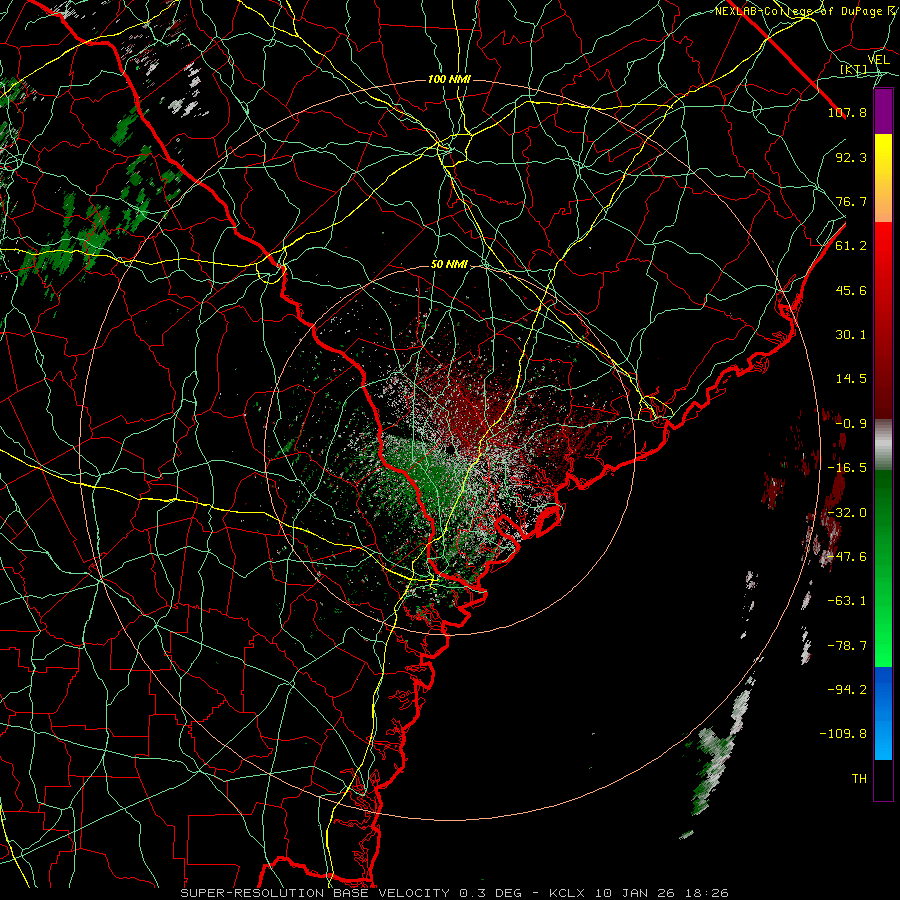Pick the bright green color bar segment
This screenshot has width=900, height=900.
[883, 634]
